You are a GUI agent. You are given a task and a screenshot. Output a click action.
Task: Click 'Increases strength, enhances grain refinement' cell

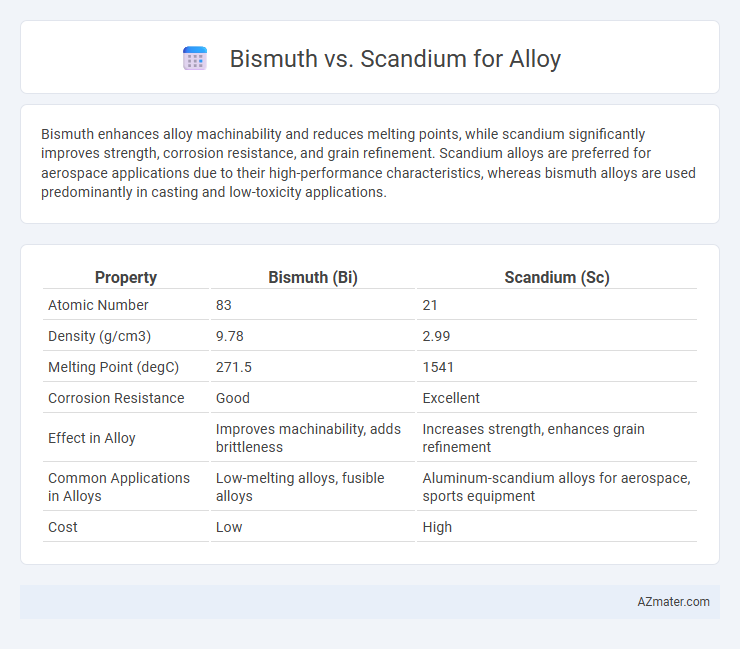[x=533, y=438]
